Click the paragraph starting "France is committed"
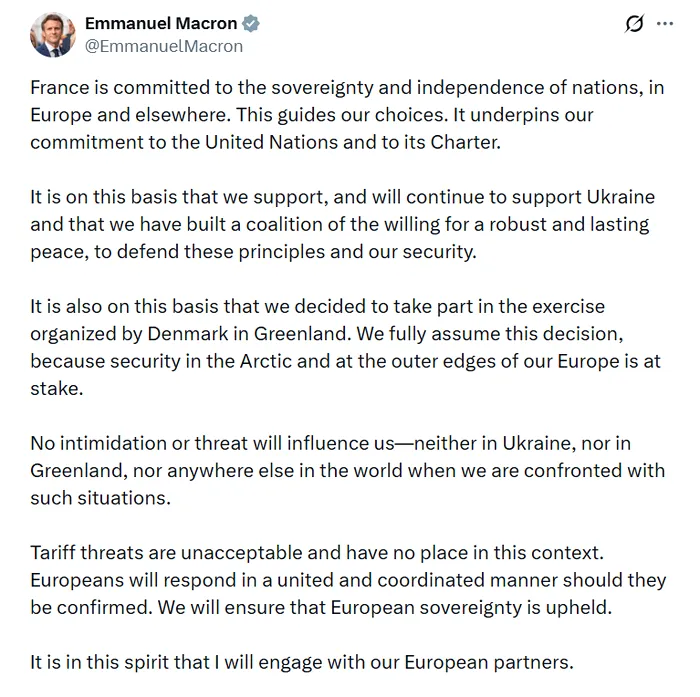Viewport: 700px width, 697px height. click(346, 115)
